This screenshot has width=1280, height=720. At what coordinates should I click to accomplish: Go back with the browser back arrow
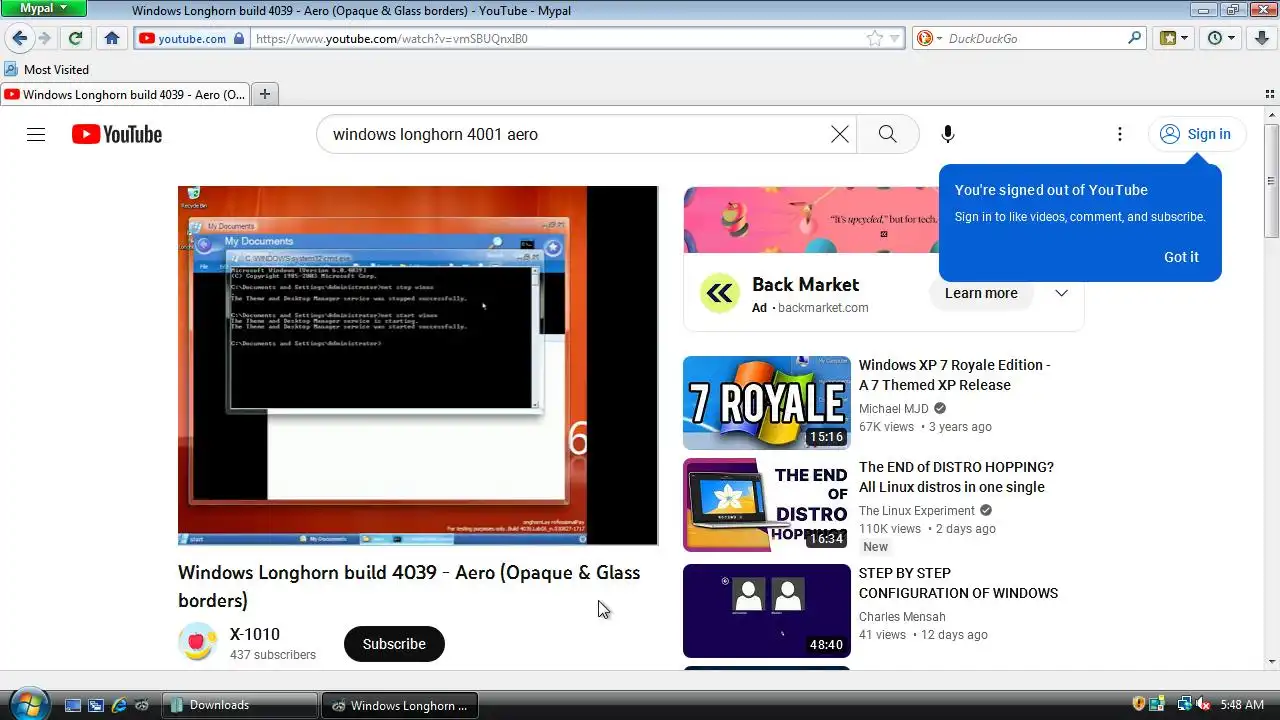click(x=19, y=38)
